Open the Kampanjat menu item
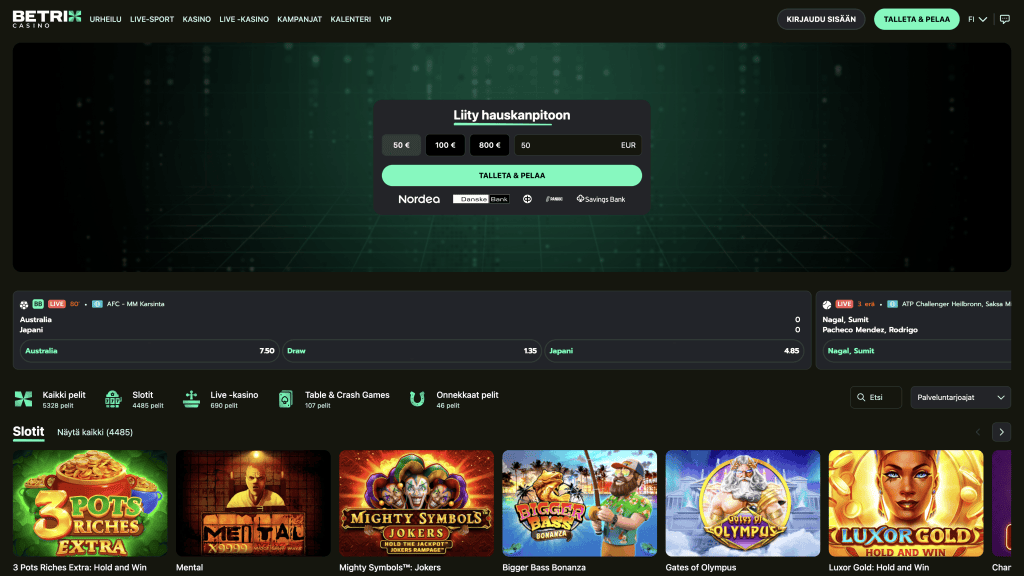The width and height of the screenshot is (1024, 576). [x=299, y=19]
